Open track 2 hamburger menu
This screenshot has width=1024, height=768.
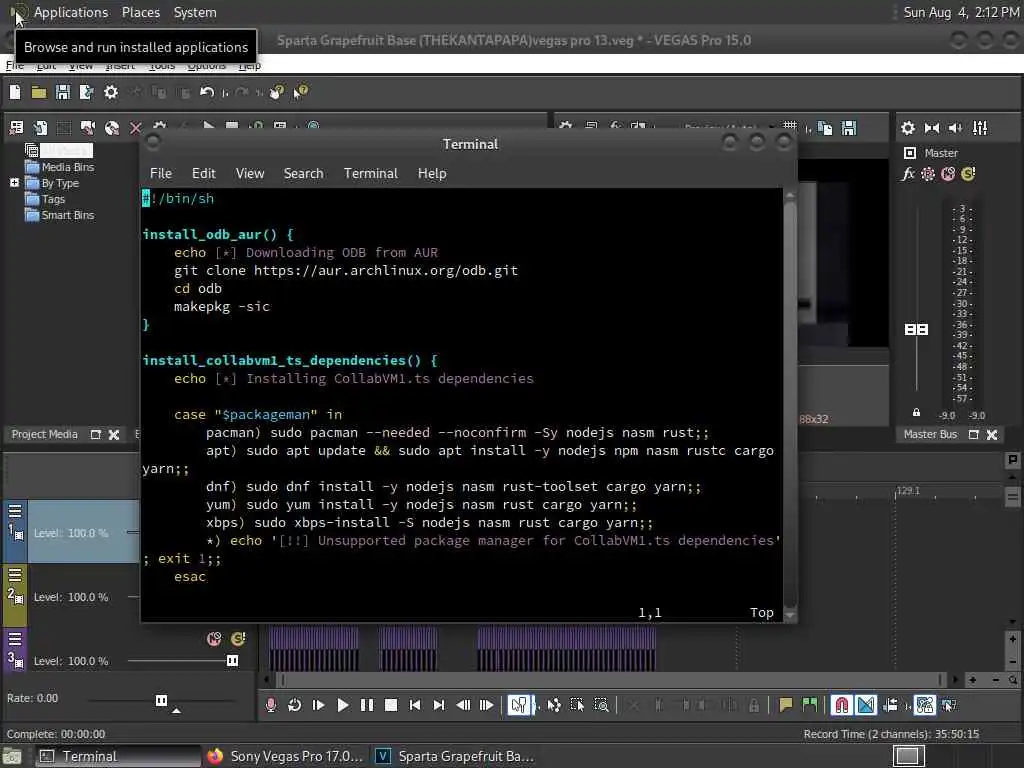15,575
